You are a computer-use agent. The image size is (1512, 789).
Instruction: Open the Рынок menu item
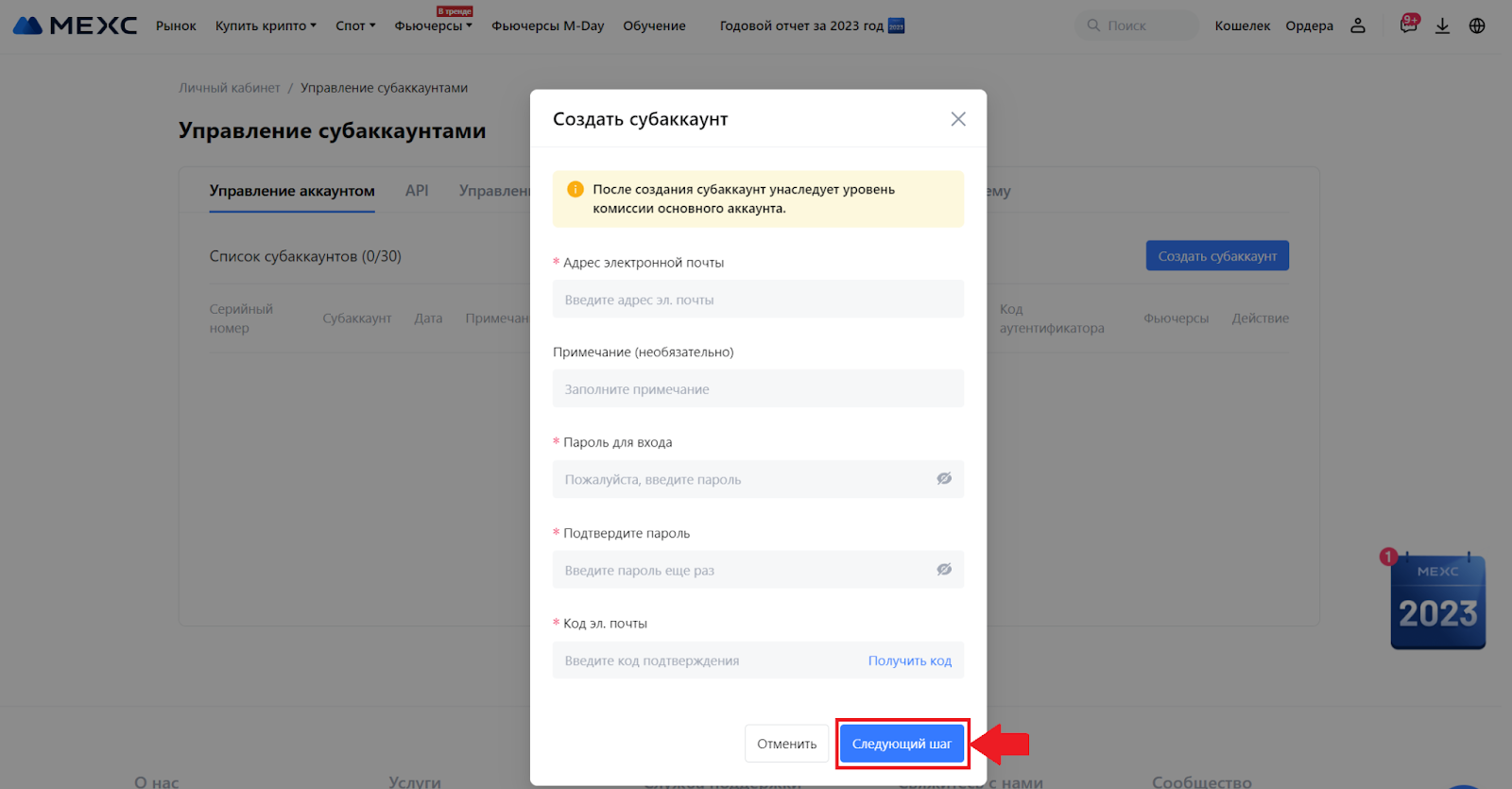176,26
